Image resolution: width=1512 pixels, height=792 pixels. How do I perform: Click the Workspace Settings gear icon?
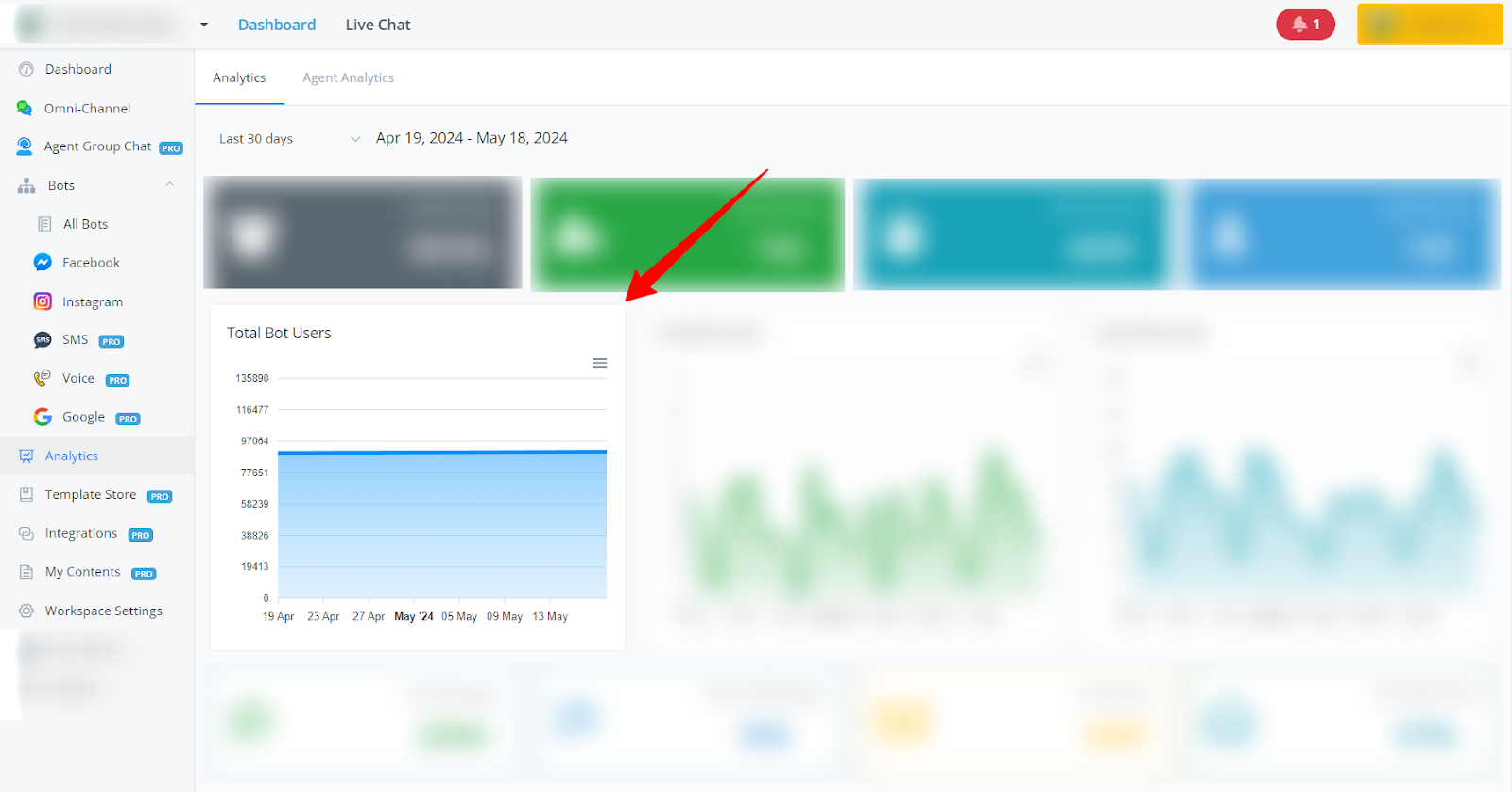pyautogui.click(x=26, y=611)
